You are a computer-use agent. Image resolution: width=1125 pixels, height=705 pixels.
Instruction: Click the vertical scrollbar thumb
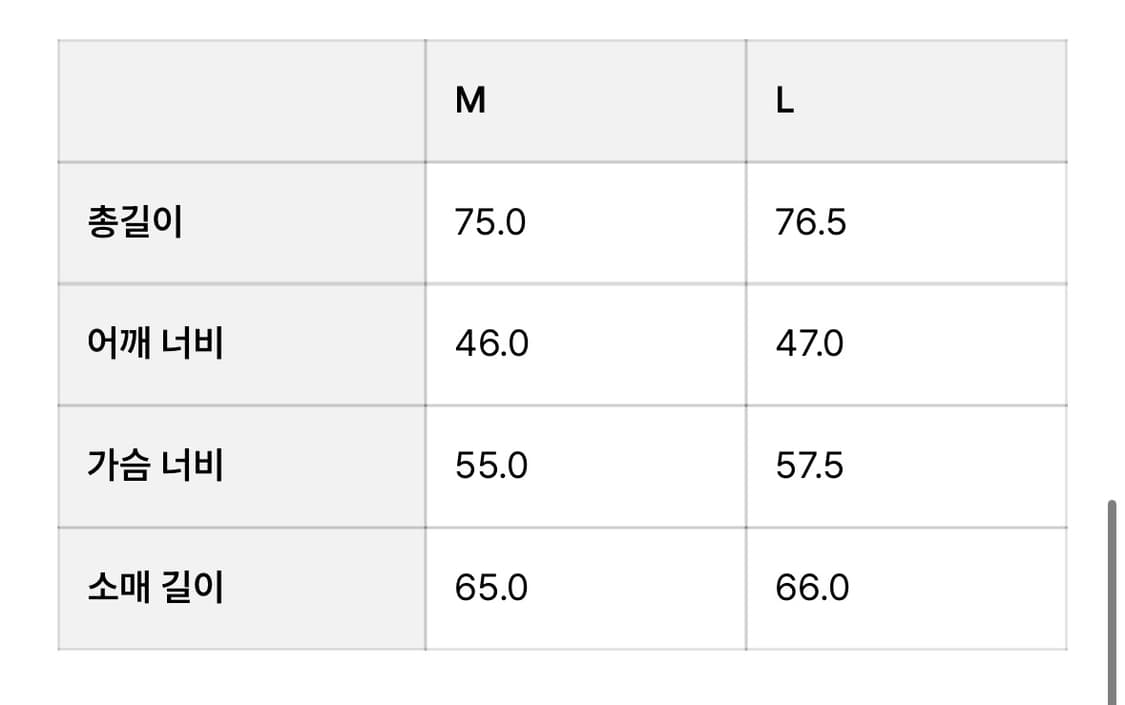pos(1111,600)
